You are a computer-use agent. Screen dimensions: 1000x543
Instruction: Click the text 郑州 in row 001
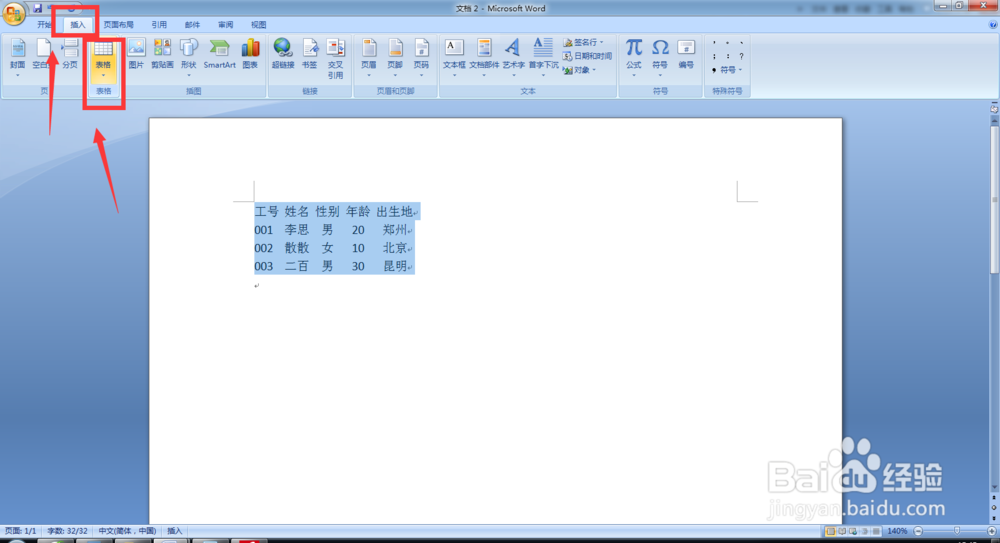[x=395, y=230]
